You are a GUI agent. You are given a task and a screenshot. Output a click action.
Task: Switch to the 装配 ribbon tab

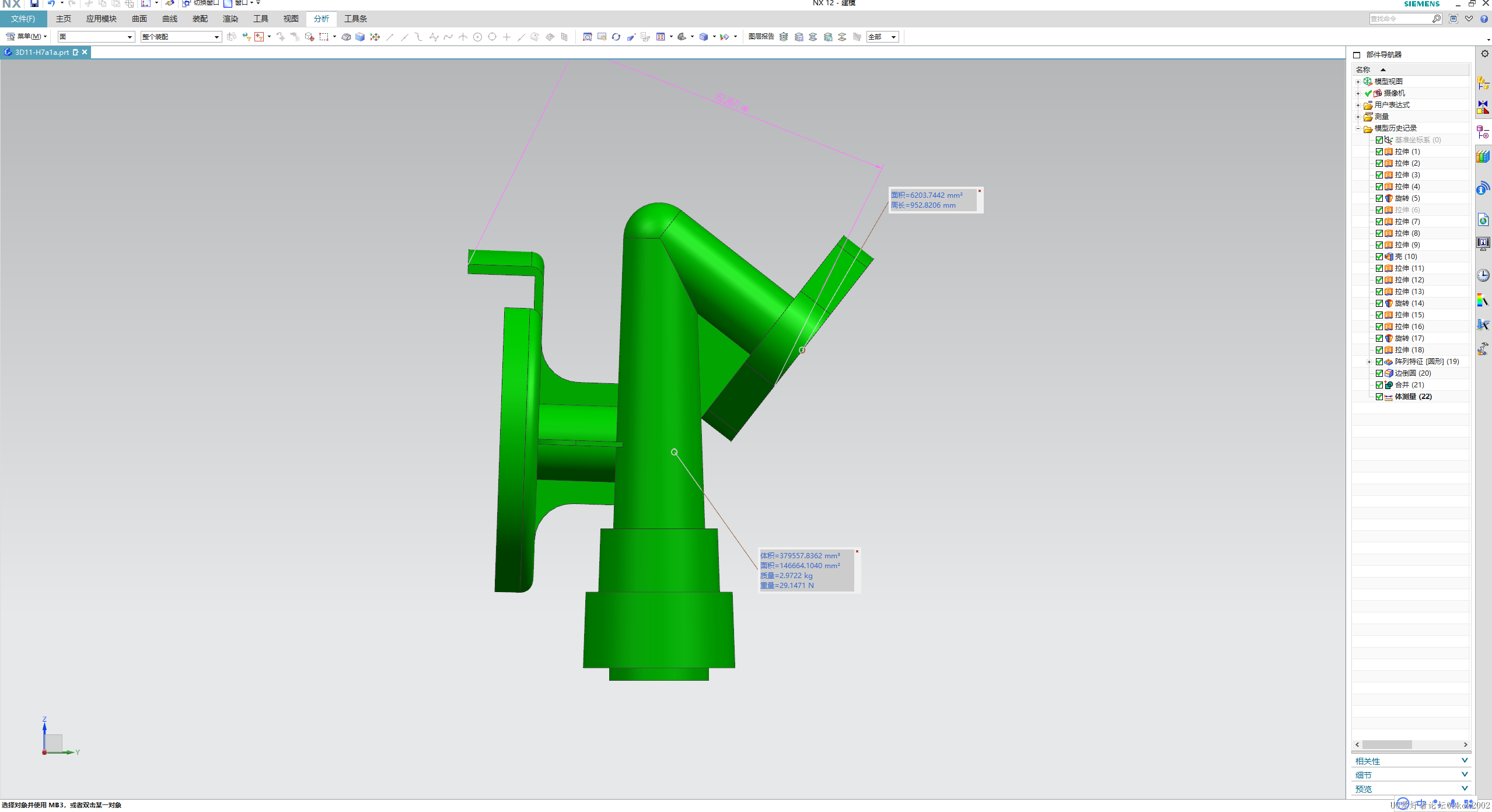(200, 19)
